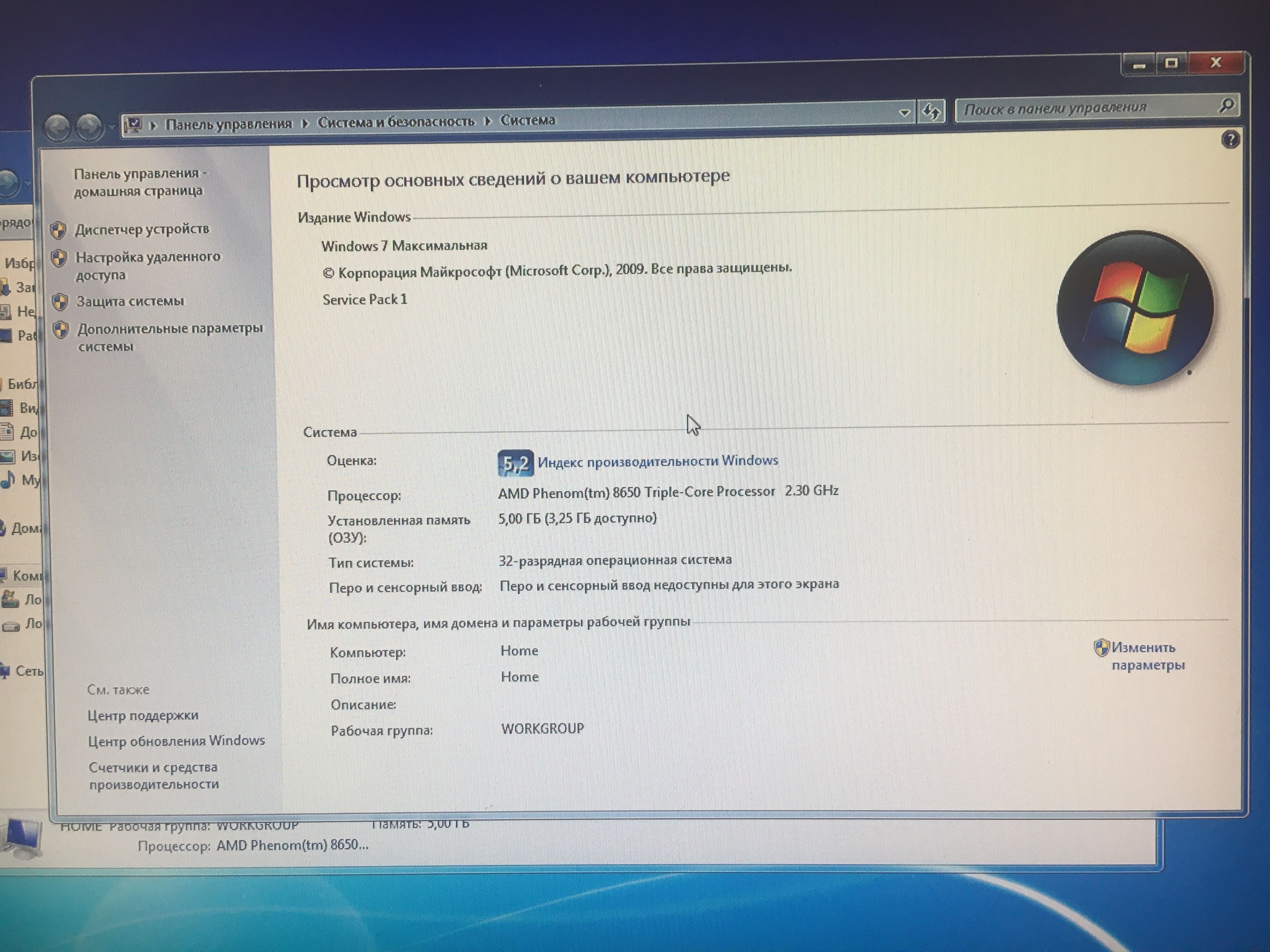The image size is (1270, 952).
Task: Click shield icon beside Защита системы
Action: pos(60,302)
